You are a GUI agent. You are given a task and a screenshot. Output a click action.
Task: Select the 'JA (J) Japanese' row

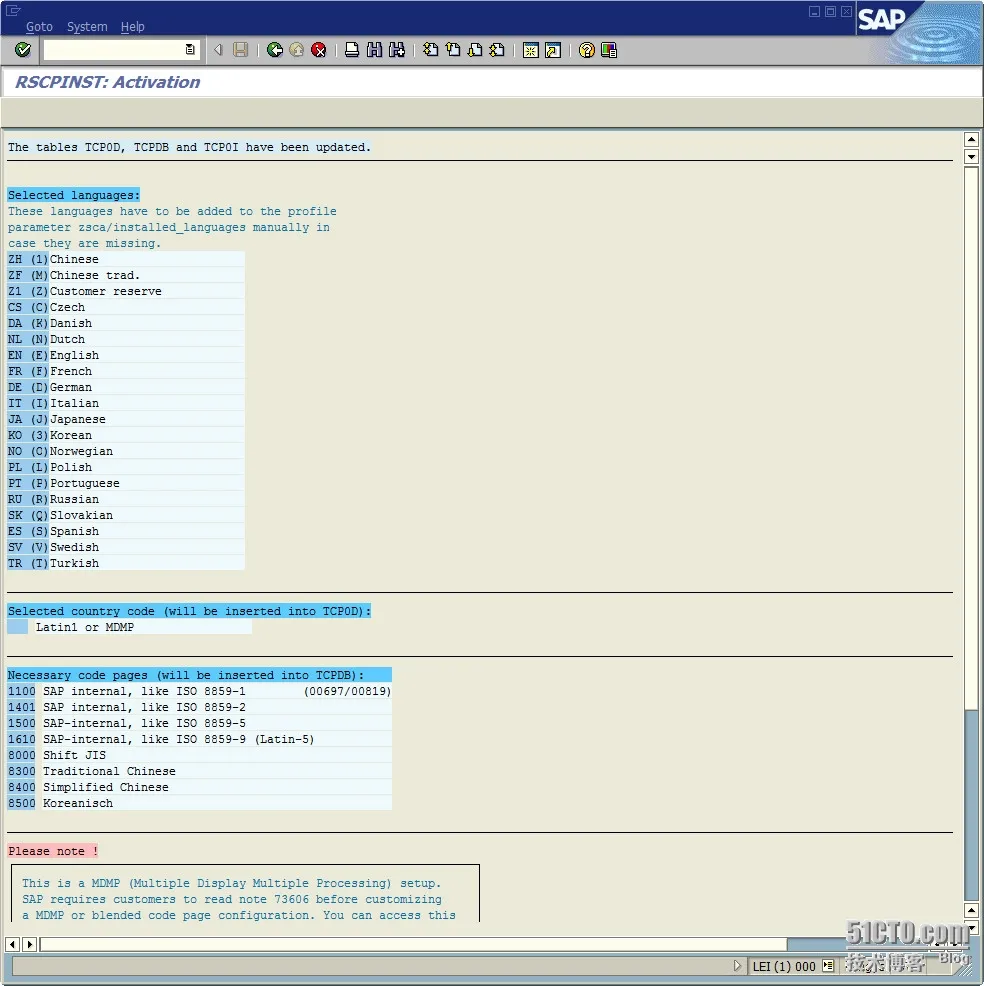coord(126,419)
